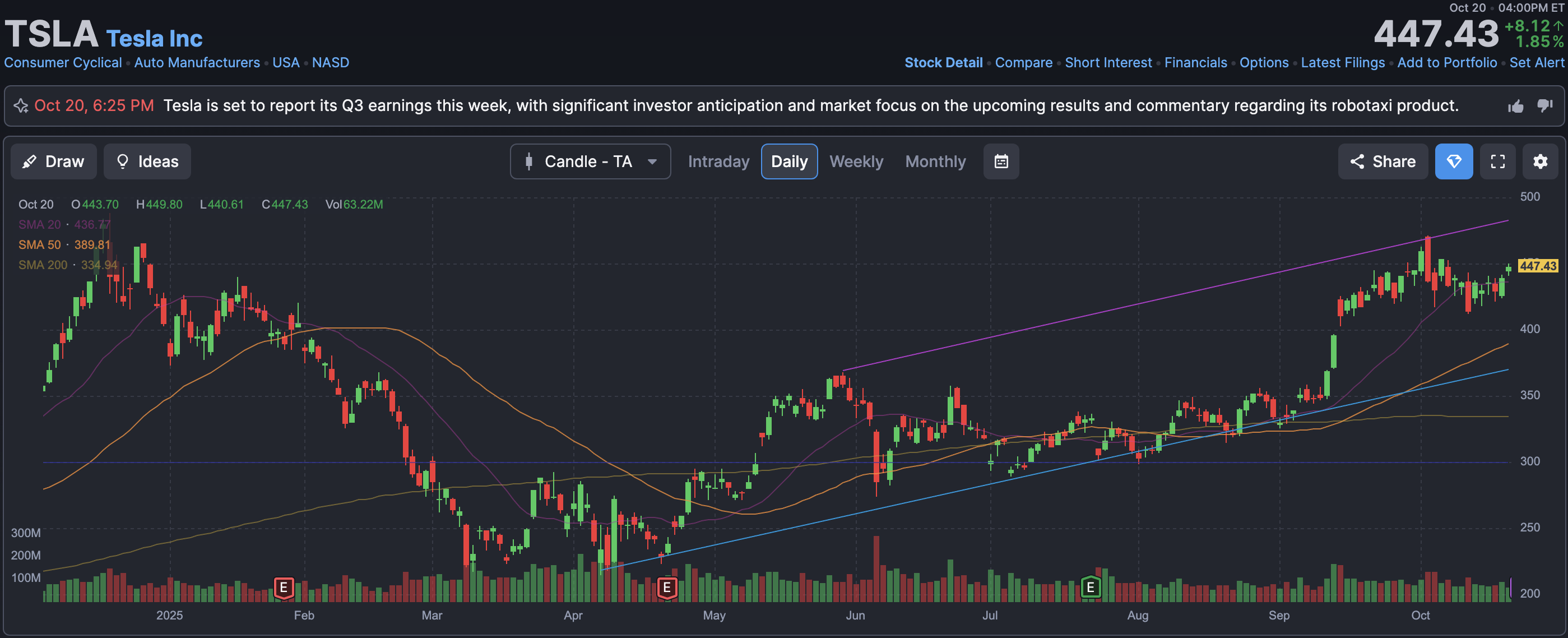1568x638 pixels.
Task: Click the fullscreen chart icon
Action: (x=1497, y=161)
